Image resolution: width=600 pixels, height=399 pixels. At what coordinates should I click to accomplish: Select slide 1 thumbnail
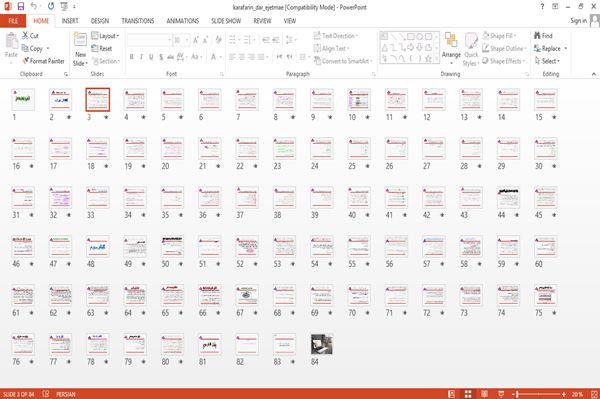[x=23, y=99]
